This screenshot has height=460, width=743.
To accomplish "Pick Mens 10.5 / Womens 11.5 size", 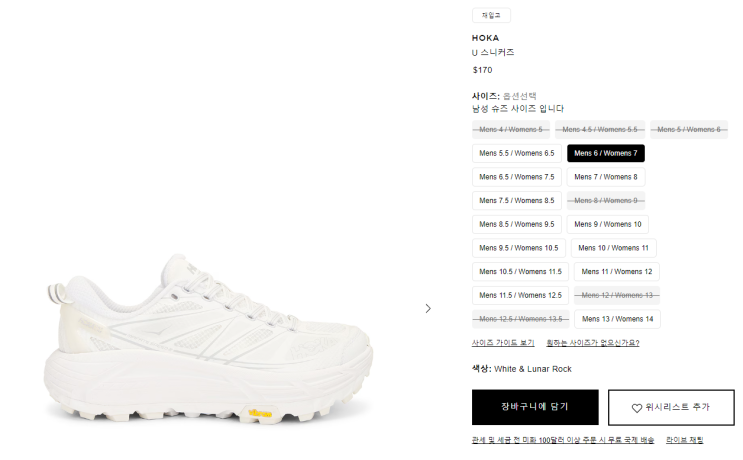I will tap(520, 272).
